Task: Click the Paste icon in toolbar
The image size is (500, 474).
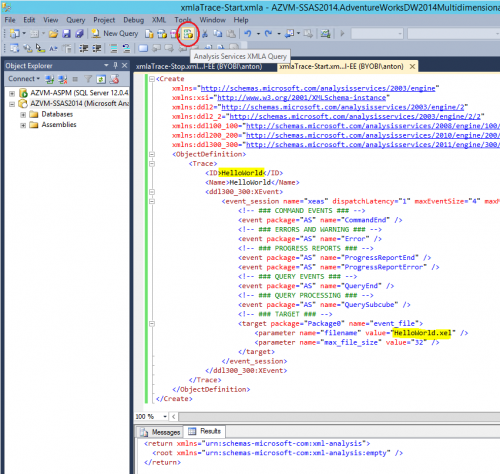Action: pos(231,34)
